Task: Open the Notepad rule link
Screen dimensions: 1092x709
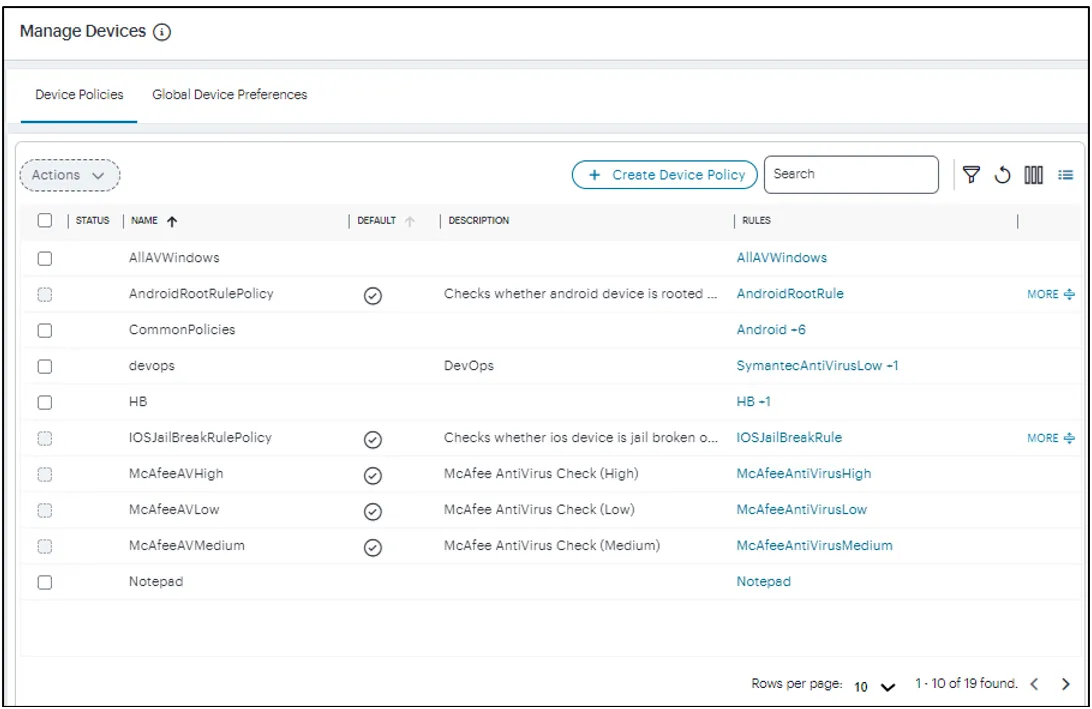Action: click(763, 582)
